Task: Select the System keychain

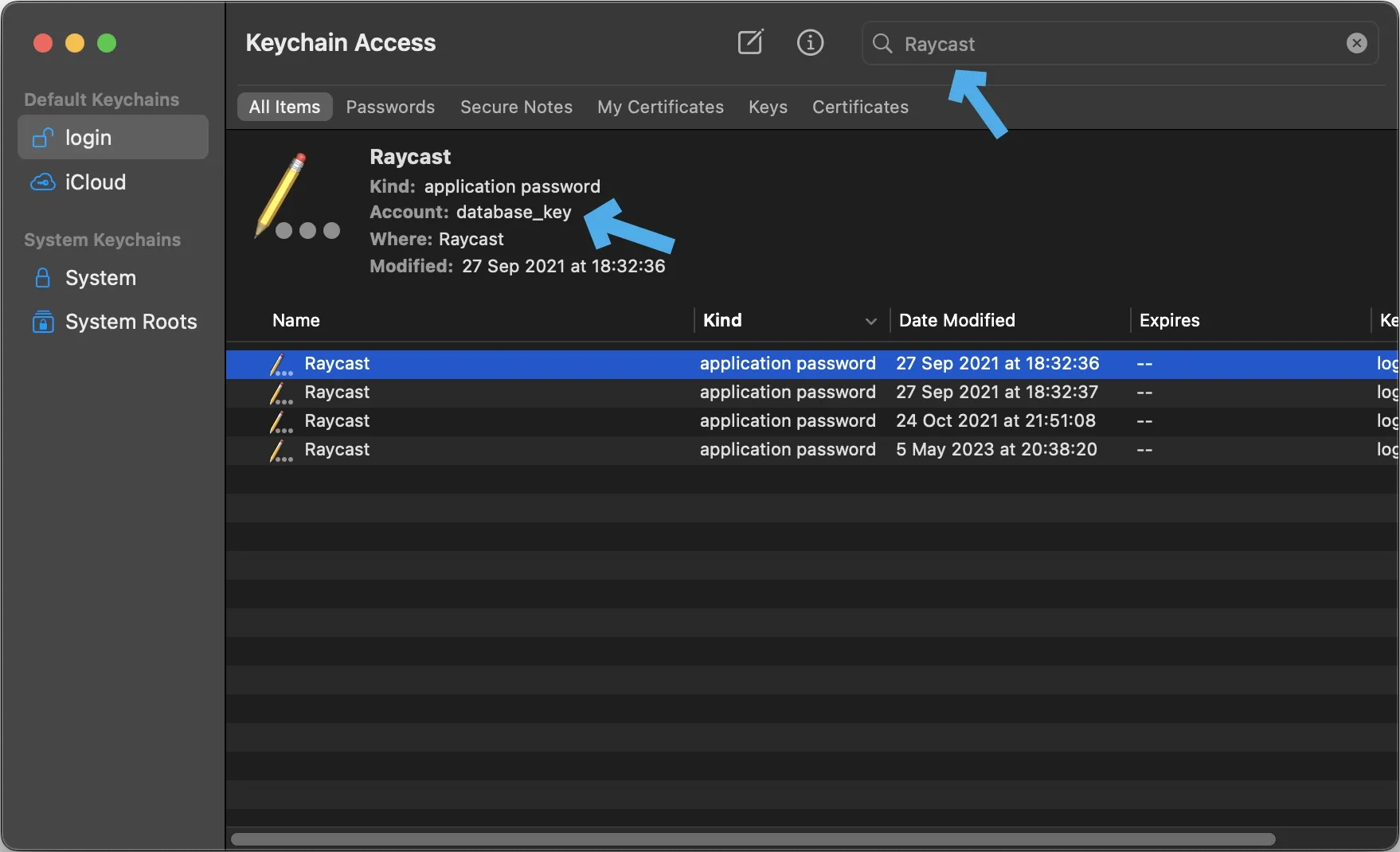Action: (x=113, y=278)
